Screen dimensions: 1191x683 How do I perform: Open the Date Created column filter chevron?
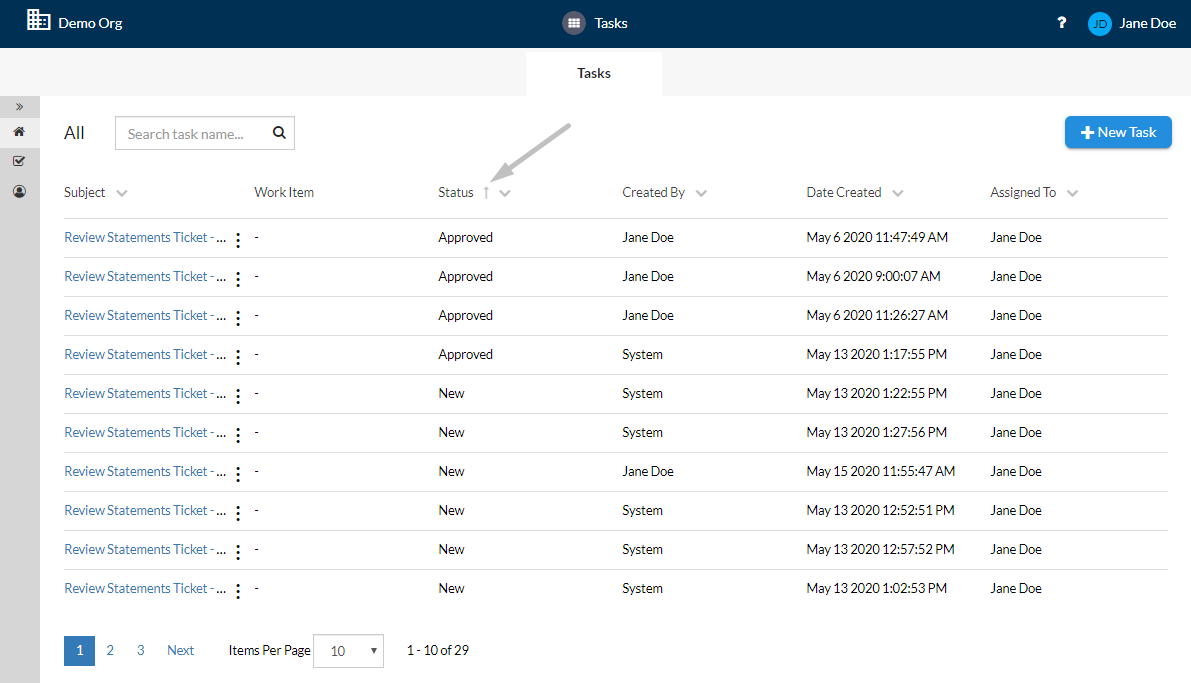point(898,193)
